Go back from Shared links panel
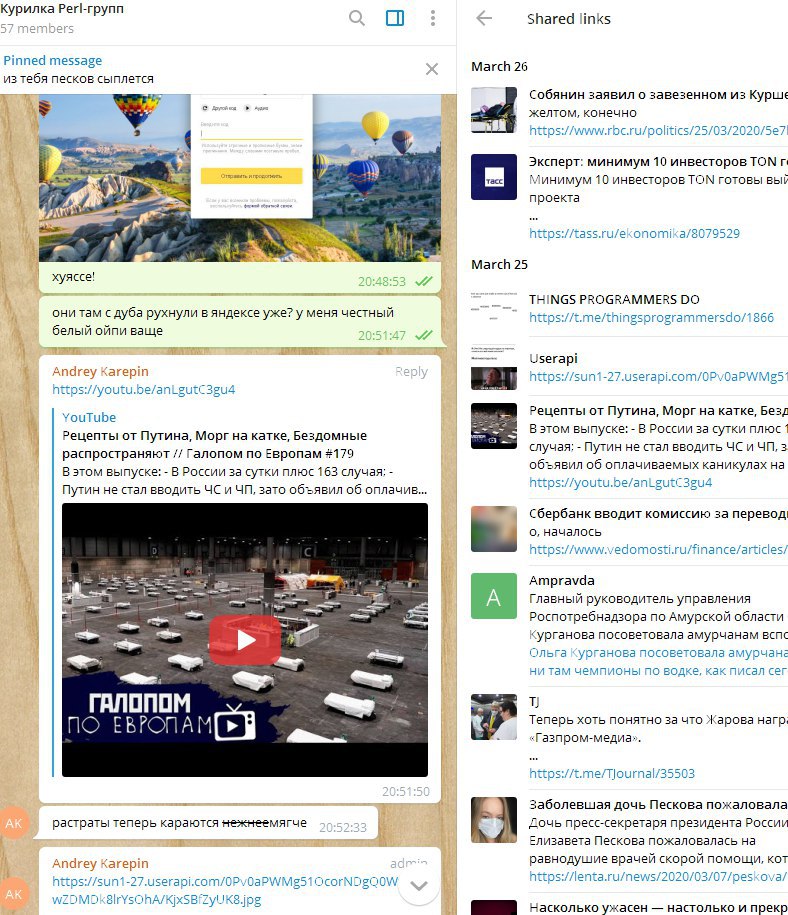The height and width of the screenshot is (915, 788). point(484,18)
